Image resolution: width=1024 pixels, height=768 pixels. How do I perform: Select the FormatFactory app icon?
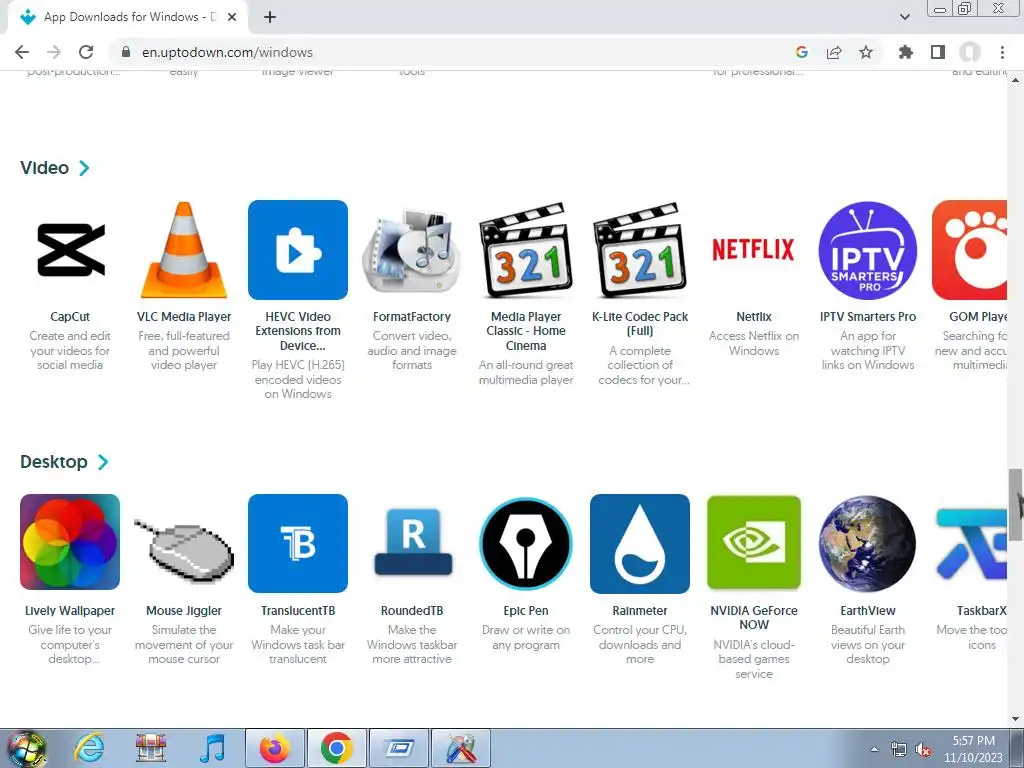(411, 249)
